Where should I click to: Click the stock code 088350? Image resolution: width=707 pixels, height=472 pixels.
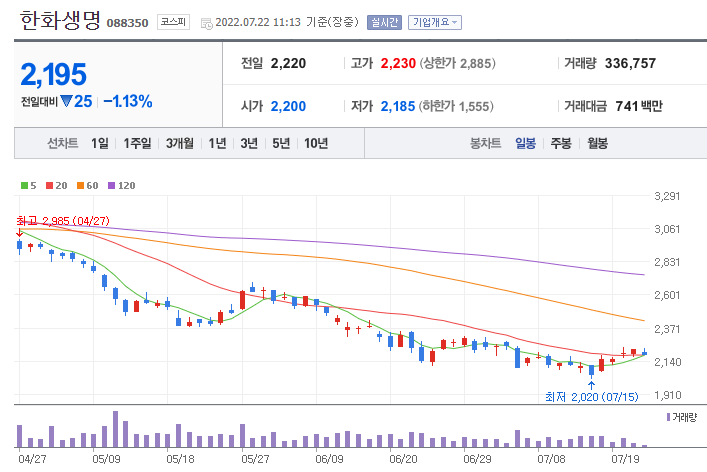pyautogui.click(x=127, y=23)
